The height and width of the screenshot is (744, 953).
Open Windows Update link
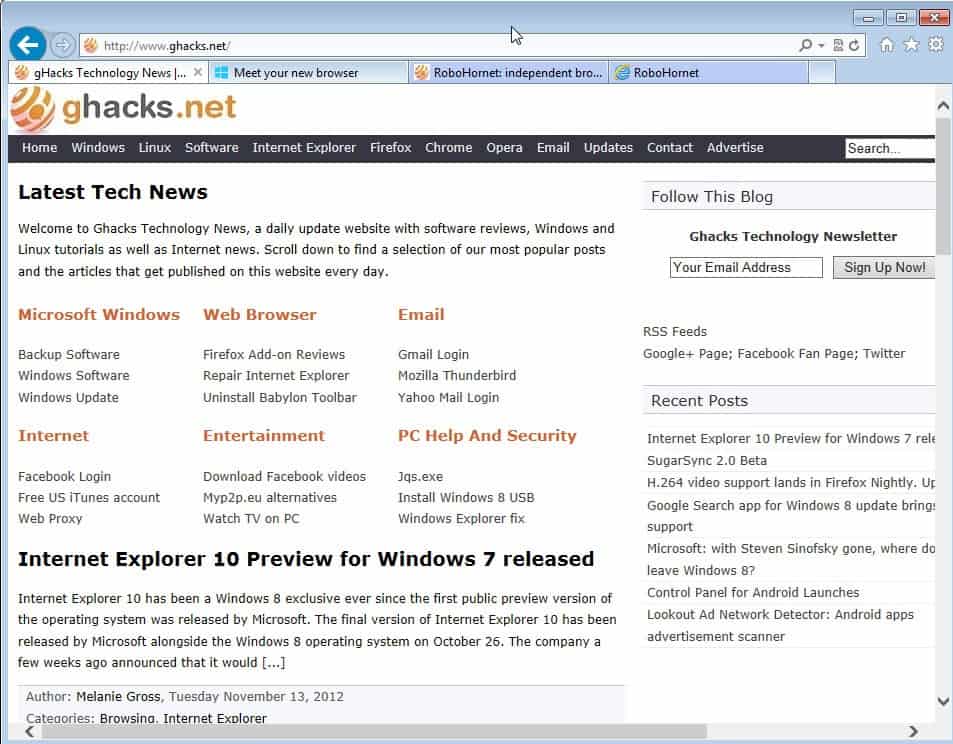(x=68, y=398)
